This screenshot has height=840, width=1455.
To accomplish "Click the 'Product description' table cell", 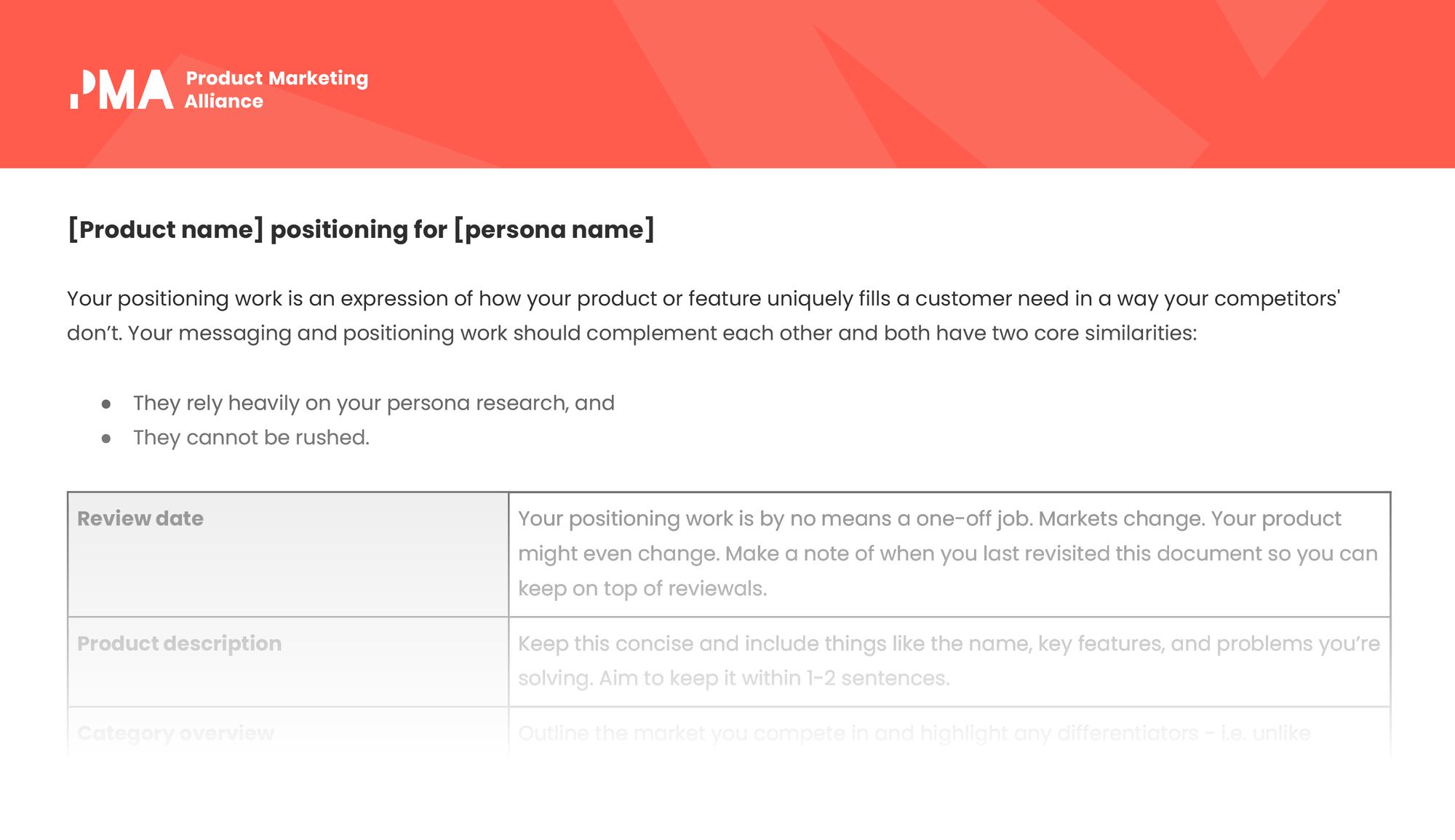I will click(288, 661).
